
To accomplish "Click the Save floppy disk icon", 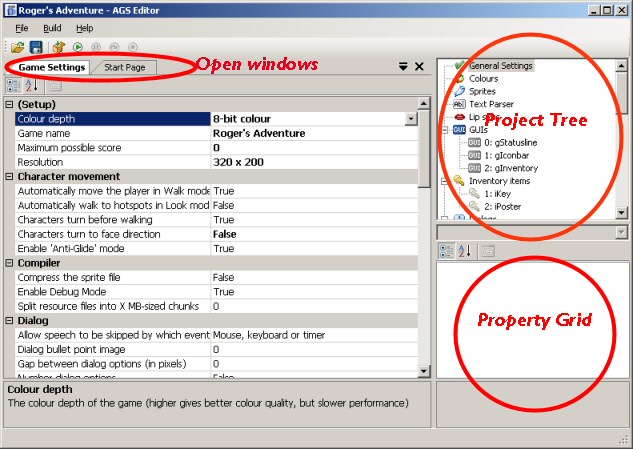I will pos(36,47).
